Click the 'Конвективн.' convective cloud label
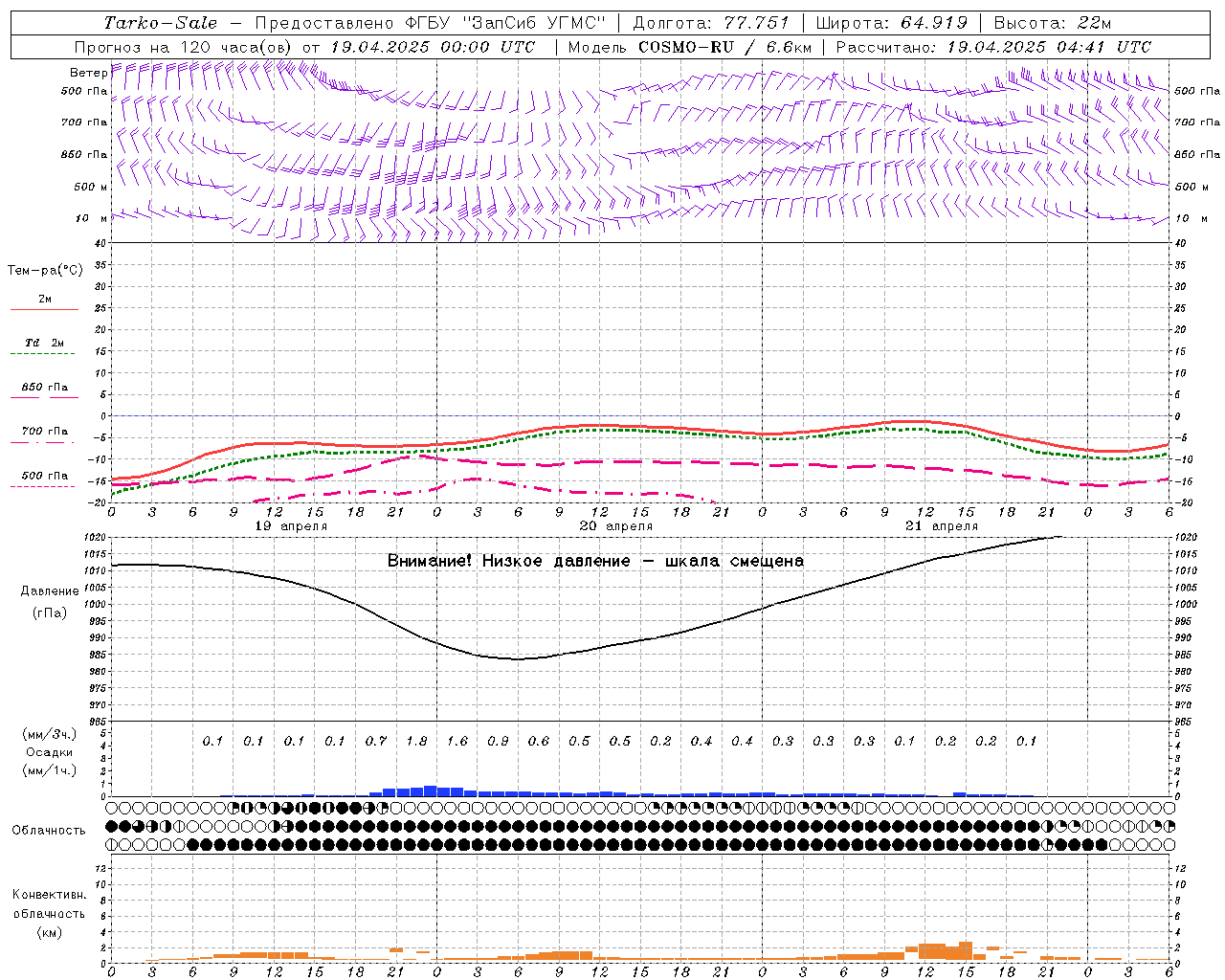Viewport: 1225px width, 980px height. pos(49,895)
